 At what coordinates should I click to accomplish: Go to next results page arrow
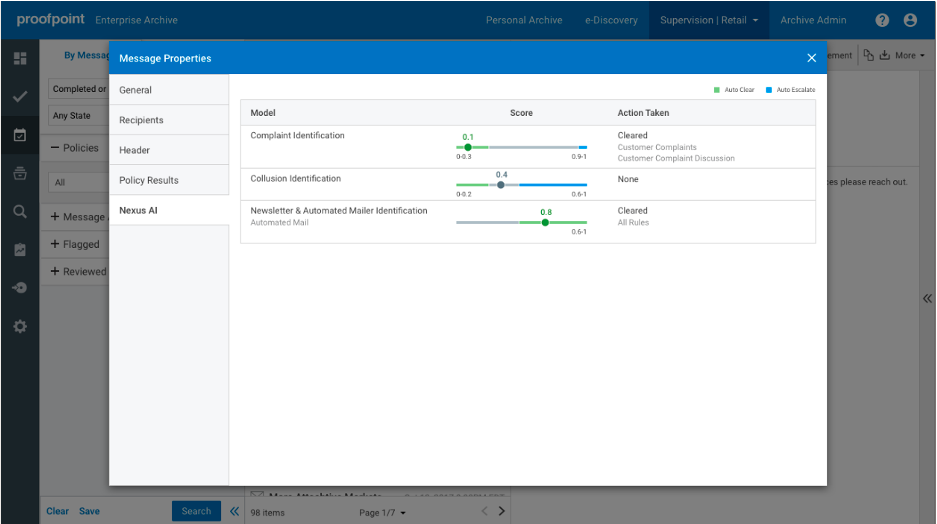tap(501, 511)
